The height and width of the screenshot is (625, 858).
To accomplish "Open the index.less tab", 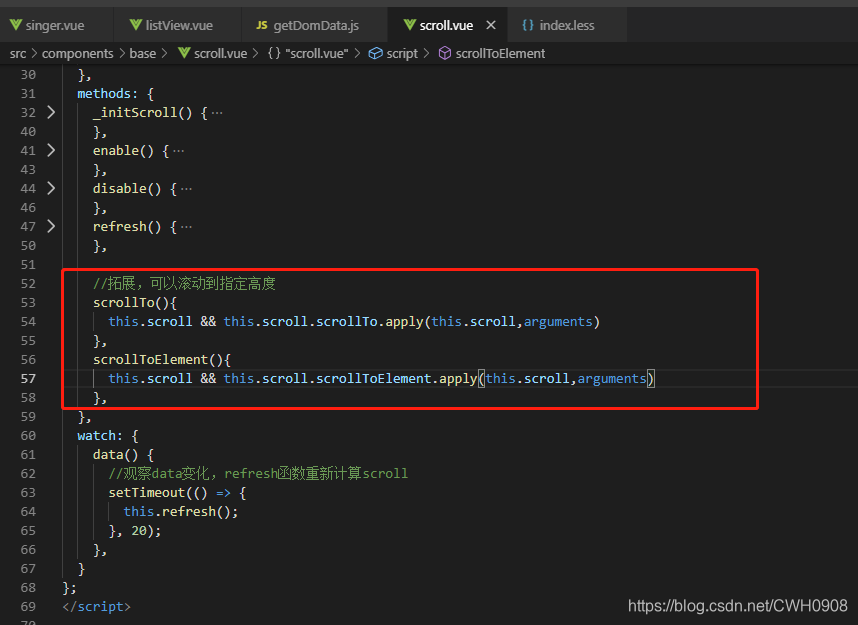I will (566, 25).
